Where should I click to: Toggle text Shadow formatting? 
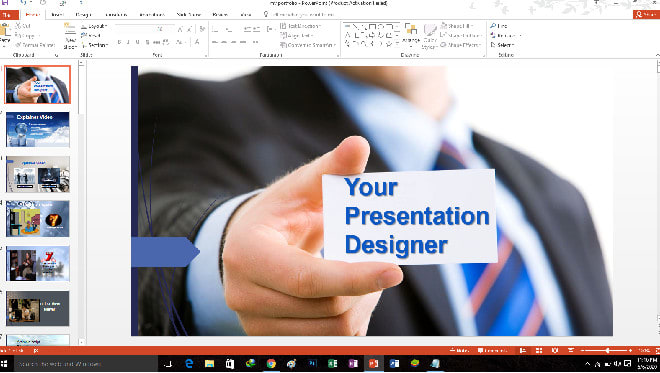click(147, 42)
